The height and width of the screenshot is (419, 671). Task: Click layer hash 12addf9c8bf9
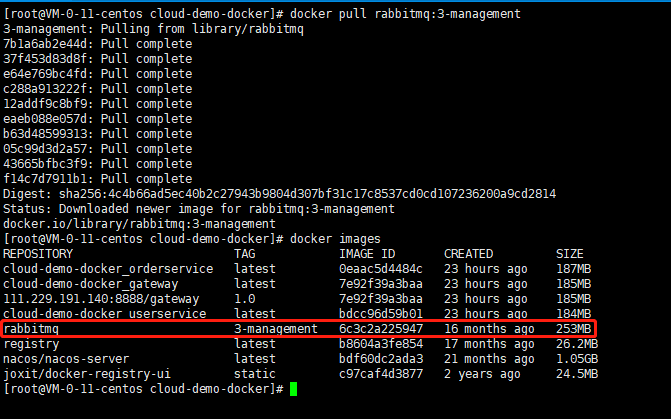(x=45, y=104)
